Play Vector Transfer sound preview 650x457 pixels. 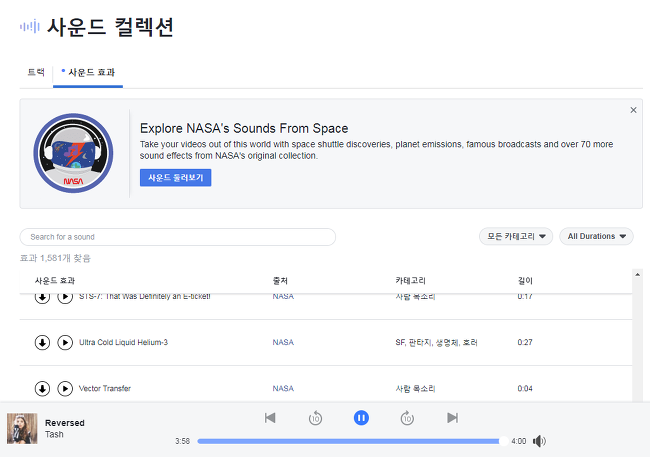coord(65,389)
